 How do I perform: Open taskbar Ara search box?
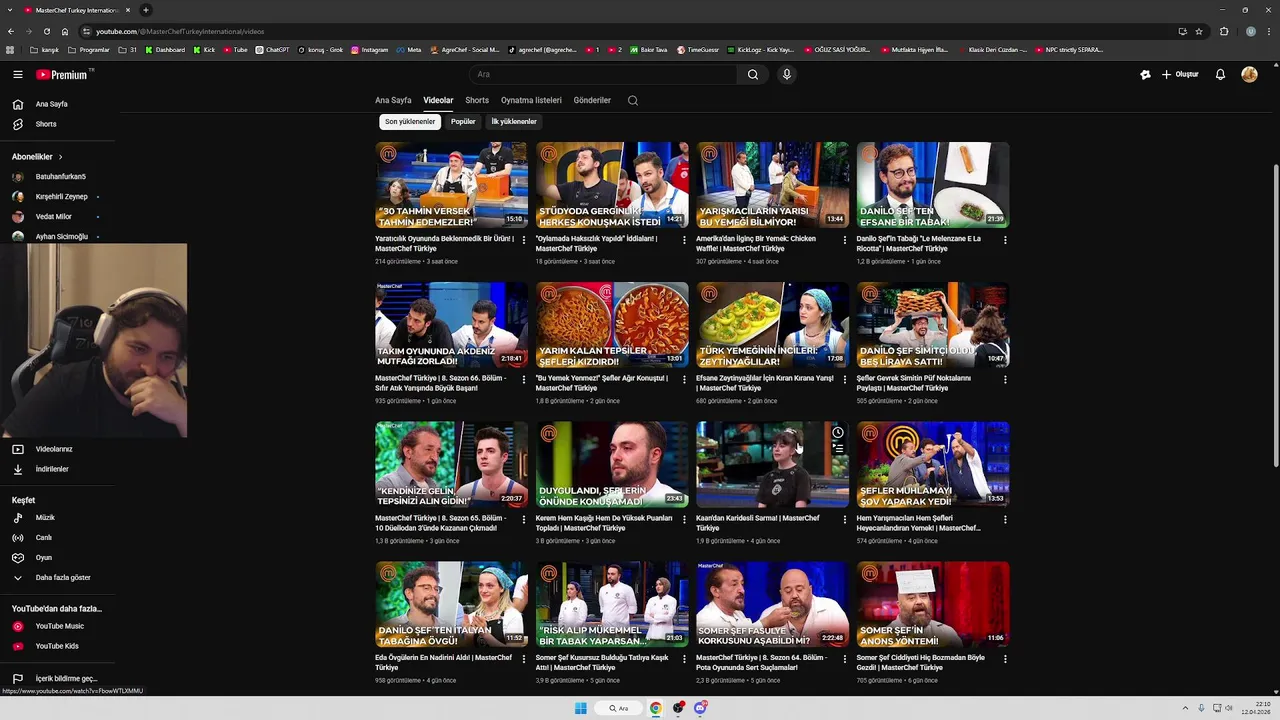[619, 708]
